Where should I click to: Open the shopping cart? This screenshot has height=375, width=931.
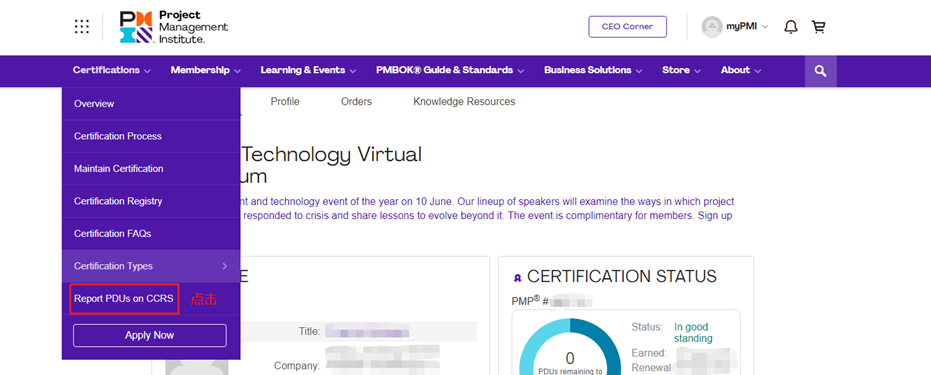(x=818, y=27)
